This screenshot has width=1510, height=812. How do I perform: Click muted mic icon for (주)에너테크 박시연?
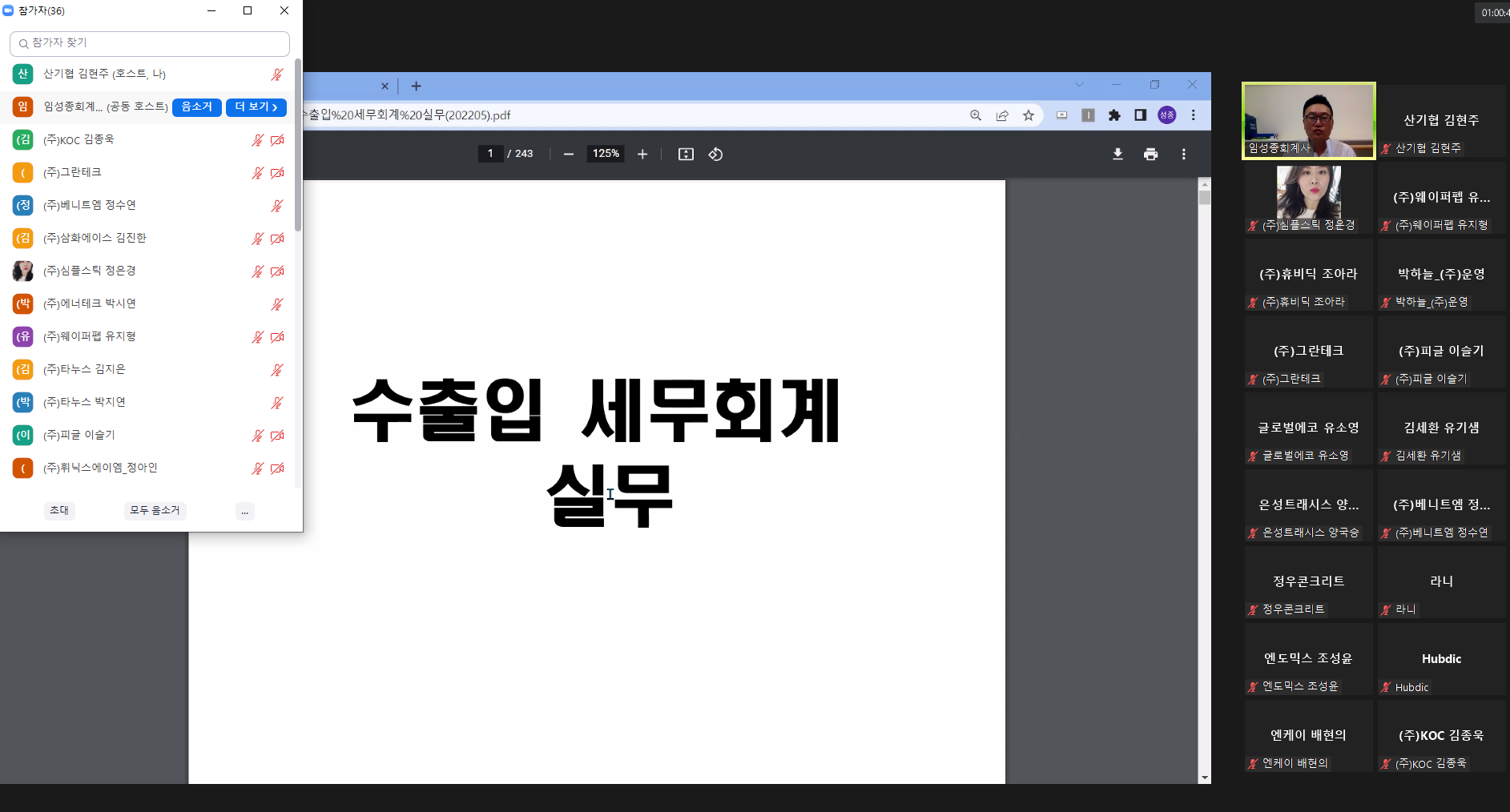point(277,304)
